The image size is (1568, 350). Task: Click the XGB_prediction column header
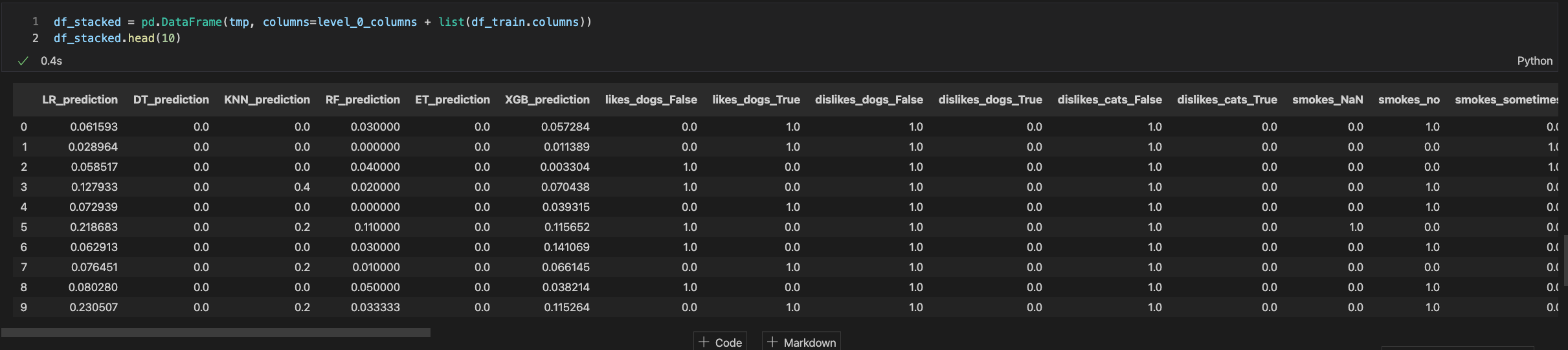click(x=547, y=100)
